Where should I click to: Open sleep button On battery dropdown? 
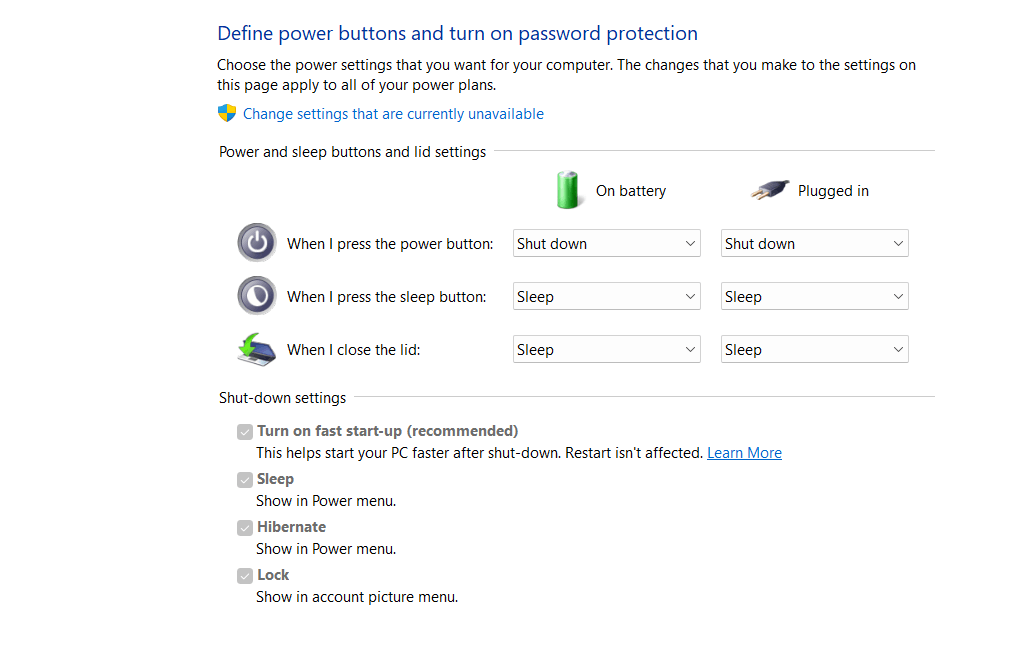click(x=607, y=296)
